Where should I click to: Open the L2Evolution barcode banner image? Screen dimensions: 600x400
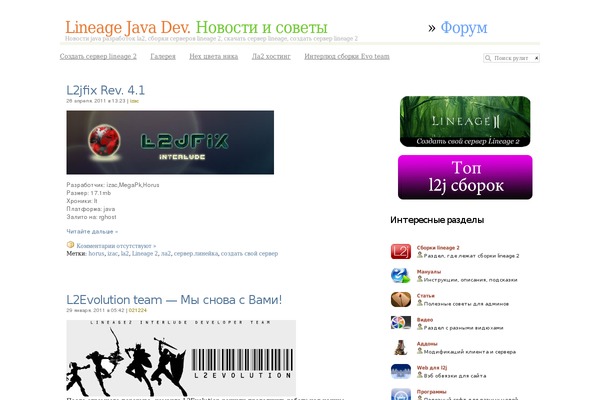(x=181, y=358)
